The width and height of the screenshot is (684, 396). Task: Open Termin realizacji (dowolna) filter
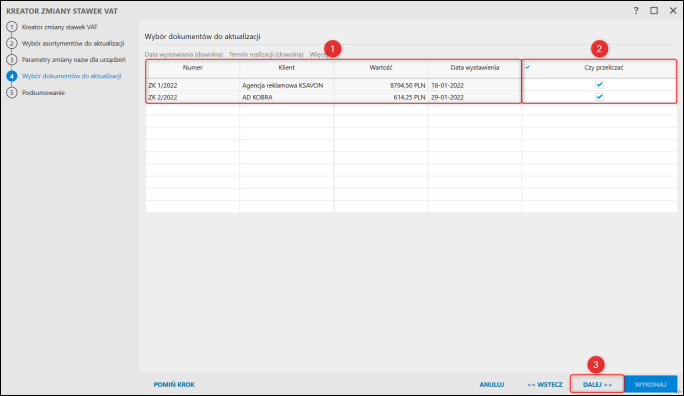click(266, 55)
